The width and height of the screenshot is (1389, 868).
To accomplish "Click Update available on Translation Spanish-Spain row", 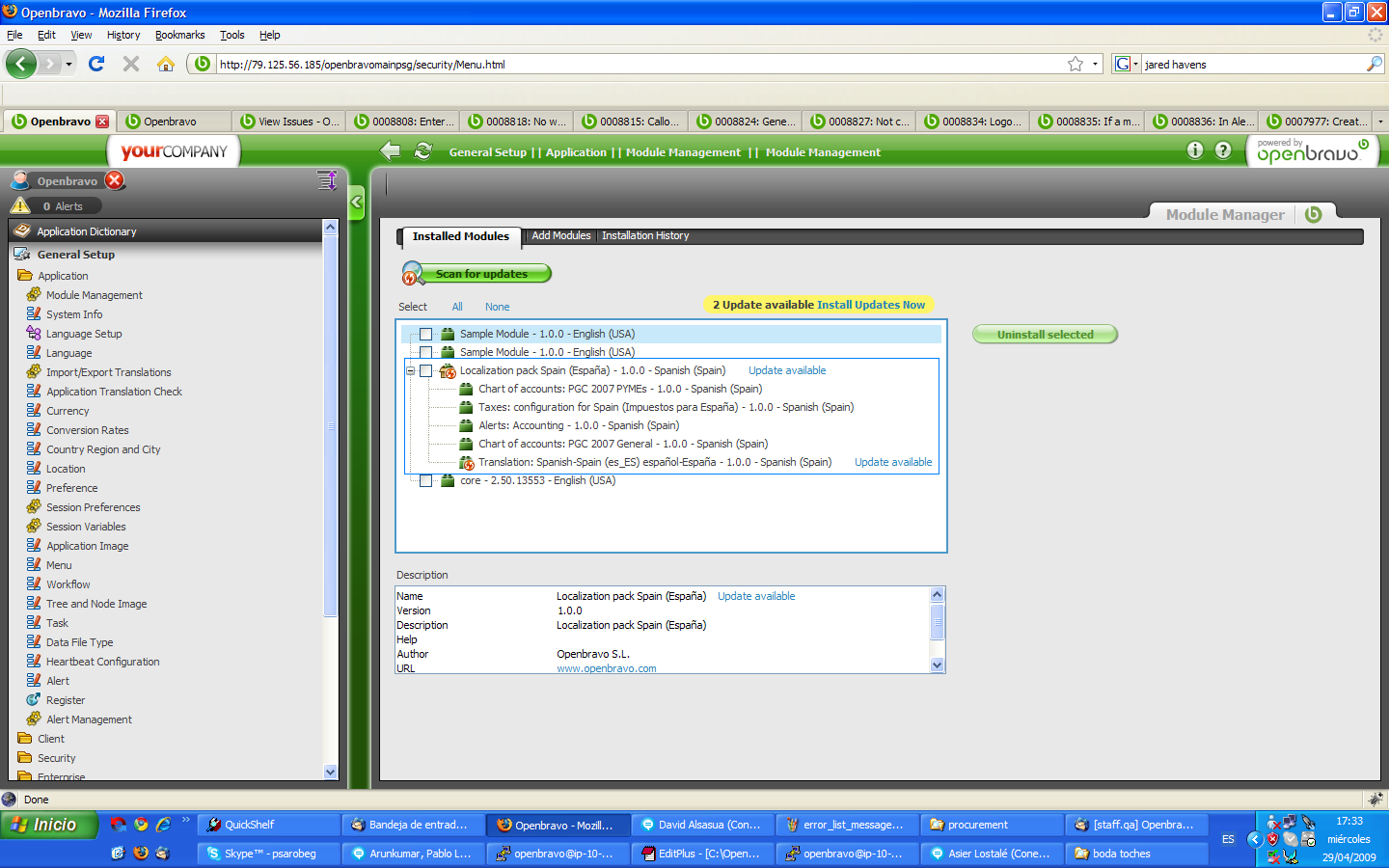I will point(893,462).
